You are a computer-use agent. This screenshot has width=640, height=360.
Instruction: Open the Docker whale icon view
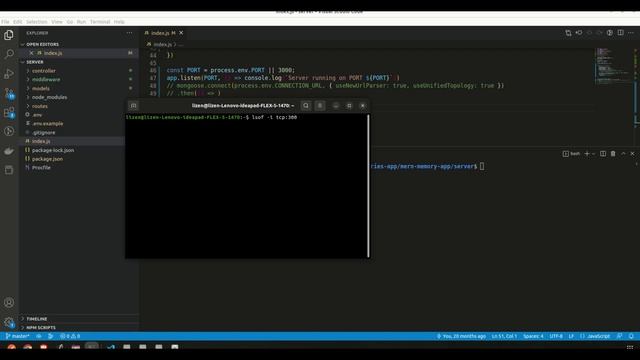pyautogui.click(x=9, y=151)
